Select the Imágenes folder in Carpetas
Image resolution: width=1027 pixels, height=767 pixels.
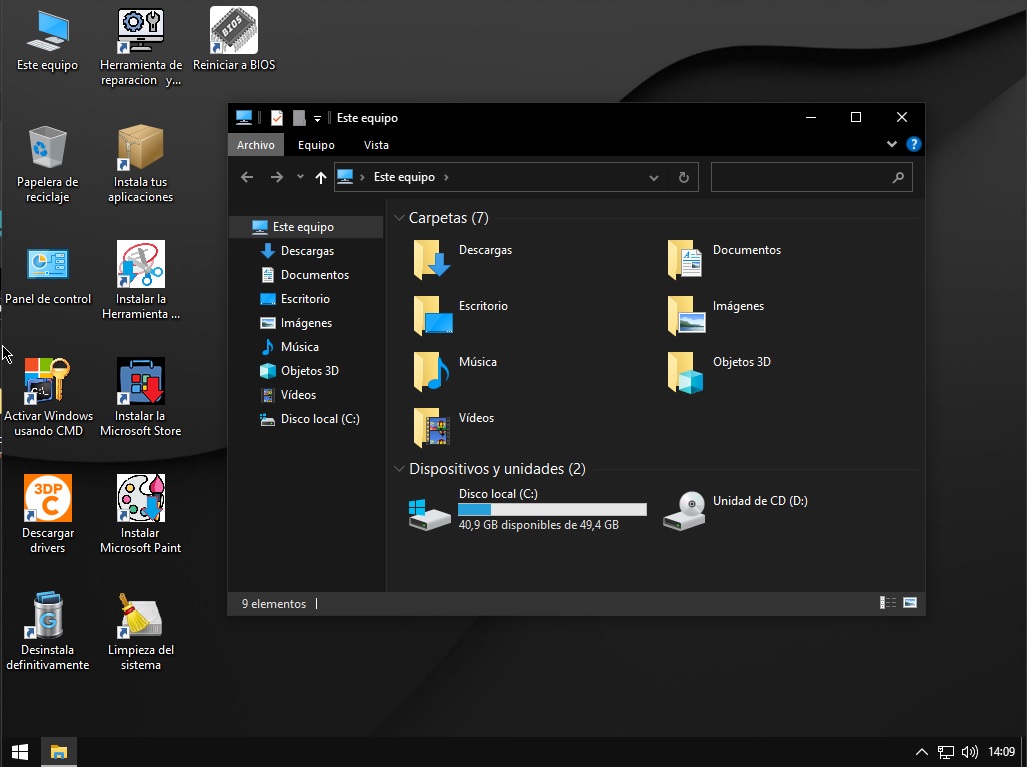click(715, 315)
